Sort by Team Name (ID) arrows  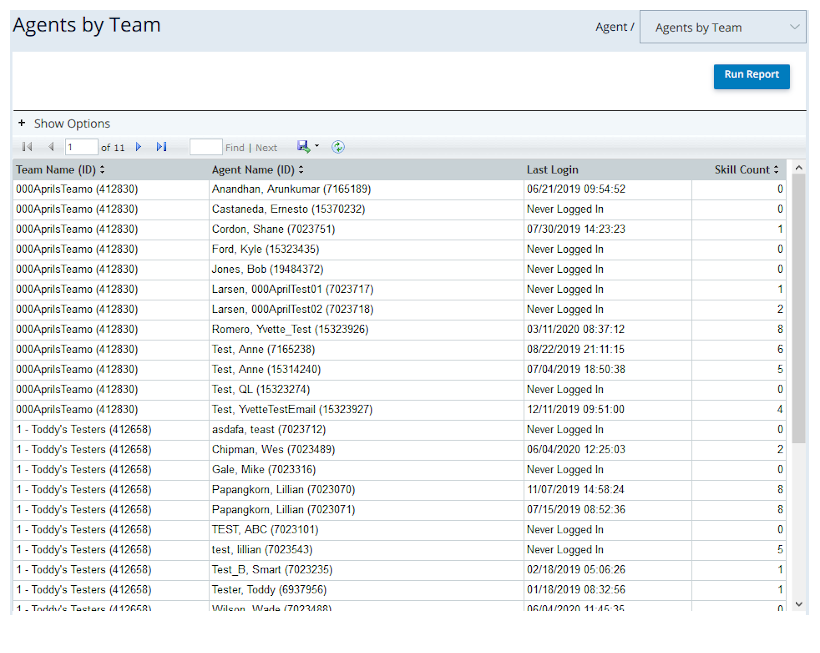click(102, 169)
